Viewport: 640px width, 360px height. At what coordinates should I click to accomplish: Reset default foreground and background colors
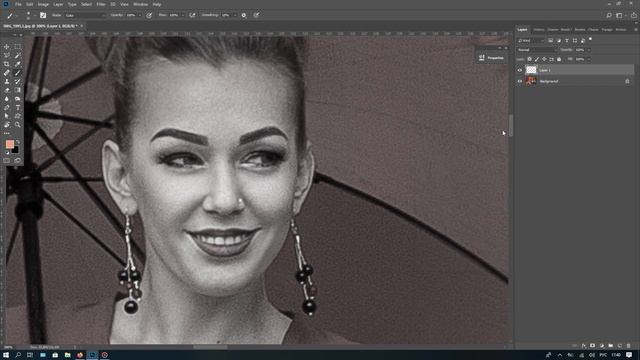pos(7,153)
